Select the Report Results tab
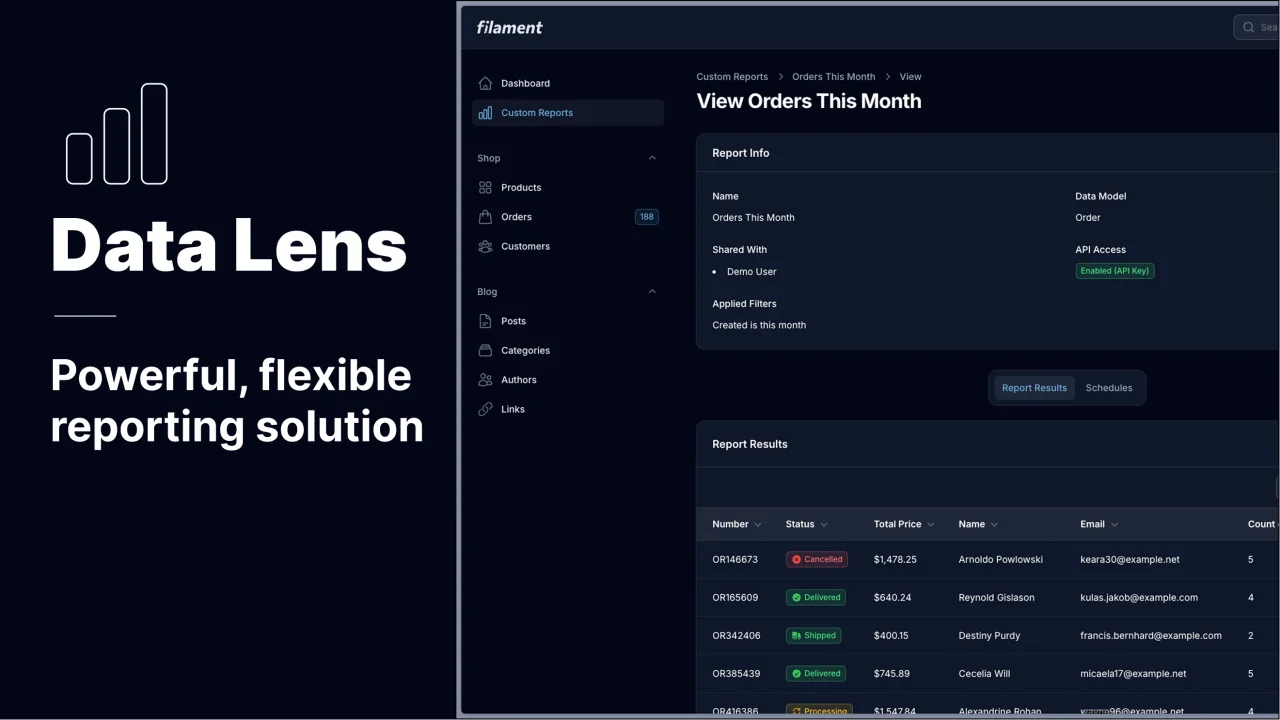Image resolution: width=1280 pixels, height=720 pixels. pos(1034,388)
